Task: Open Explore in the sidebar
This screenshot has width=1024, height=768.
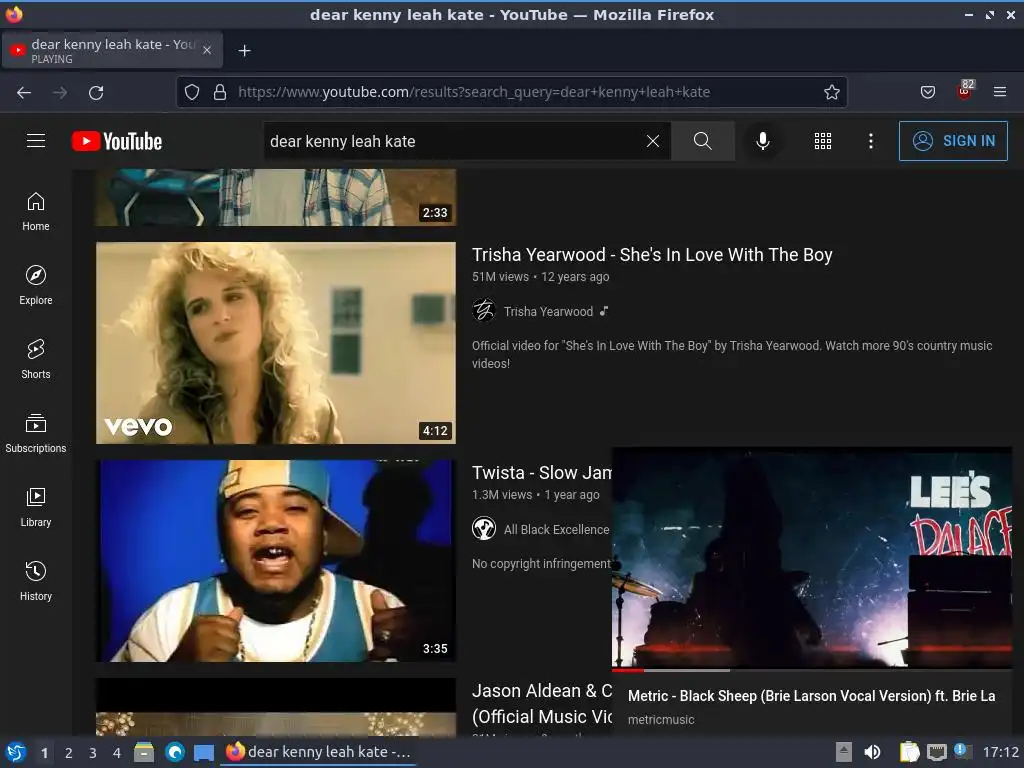Action: click(x=36, y=285)
